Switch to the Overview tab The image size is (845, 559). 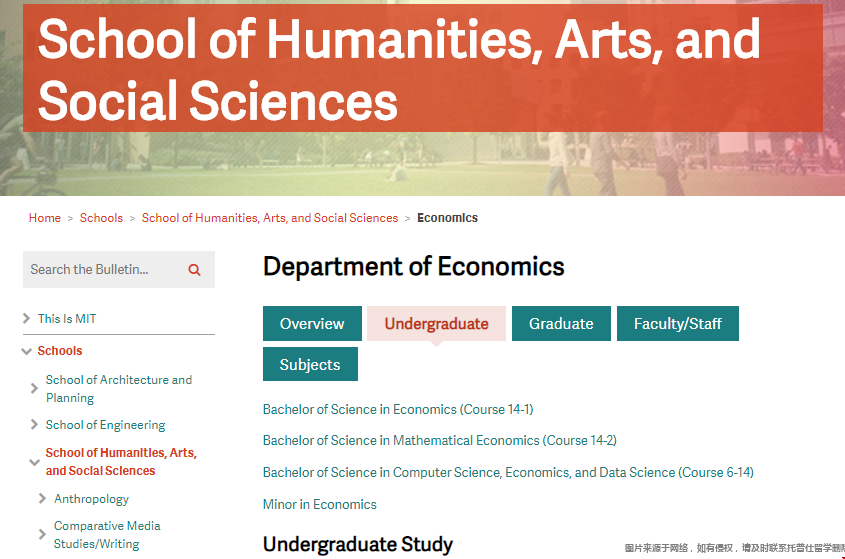click(x=312, y=324)
